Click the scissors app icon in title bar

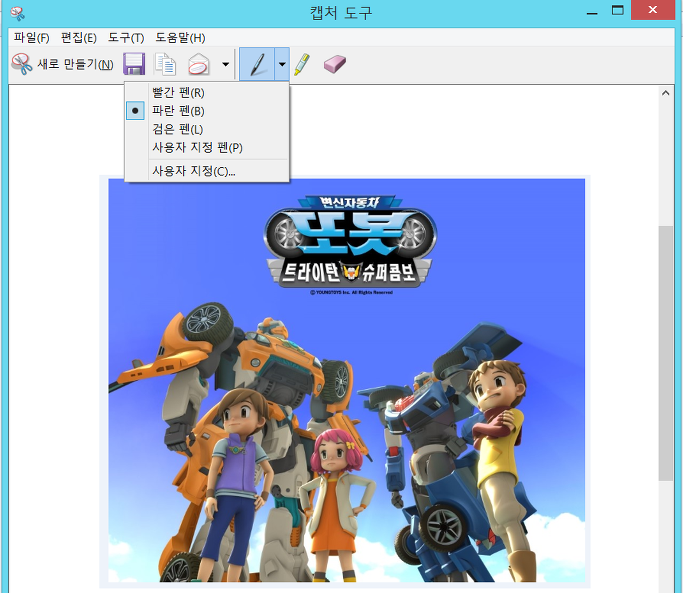[x=17, y=14]
